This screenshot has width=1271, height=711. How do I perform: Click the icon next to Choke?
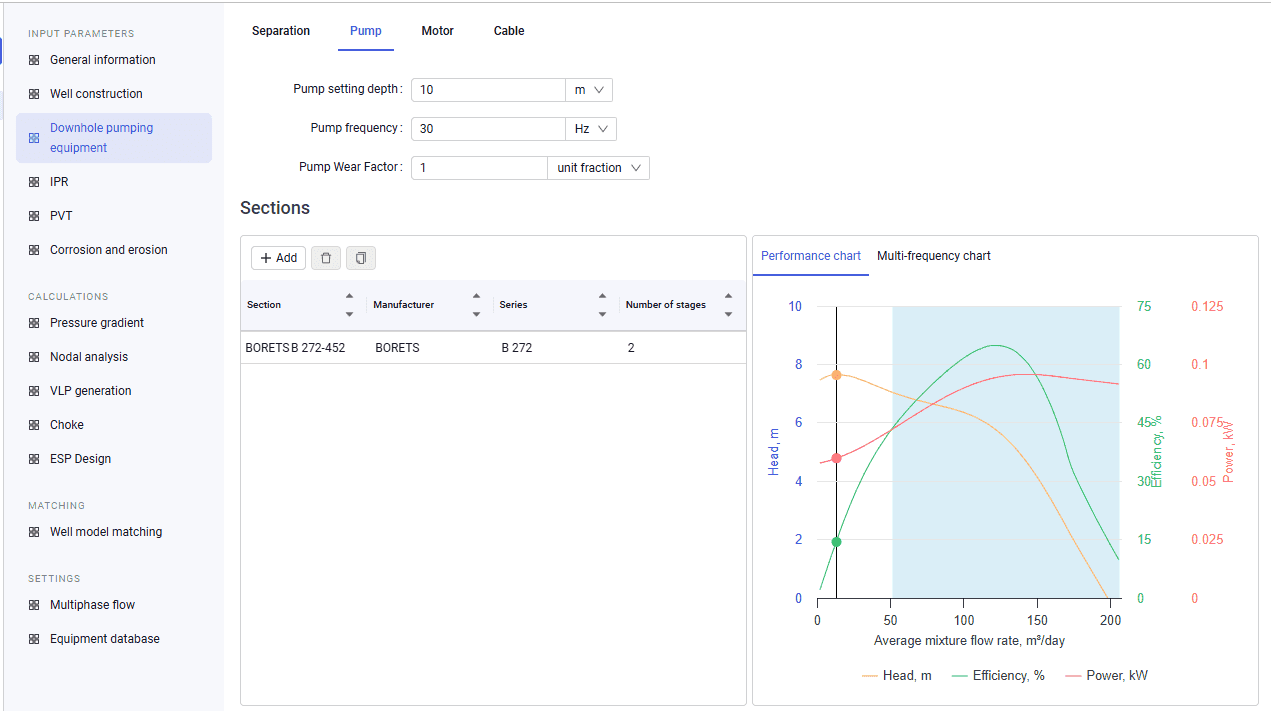click(34, 425)
